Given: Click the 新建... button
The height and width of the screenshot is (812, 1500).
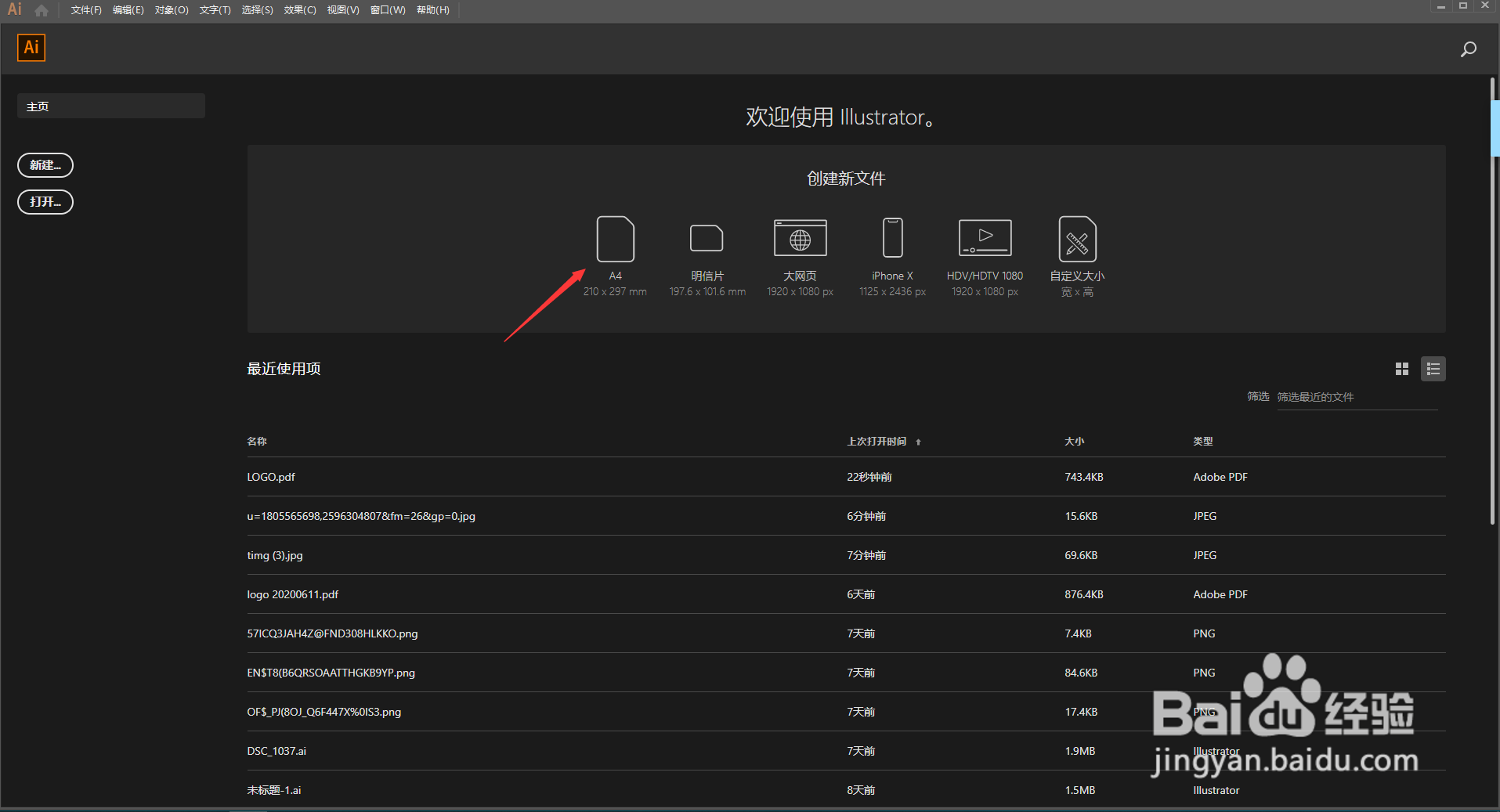Looking at the screenshot, I should point(45,165).
